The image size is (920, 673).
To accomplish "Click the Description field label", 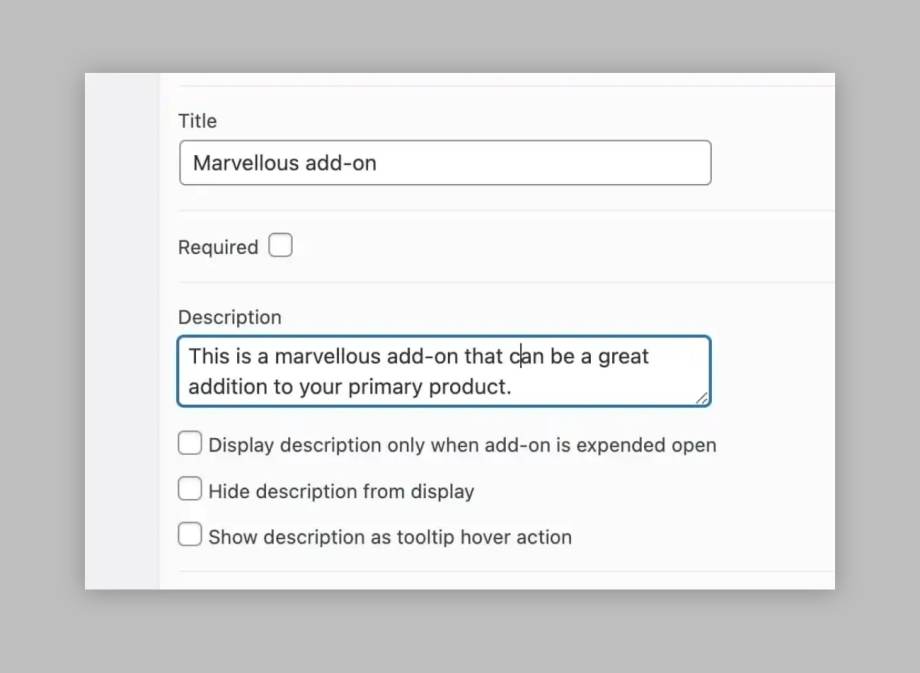I will point(229,317).
